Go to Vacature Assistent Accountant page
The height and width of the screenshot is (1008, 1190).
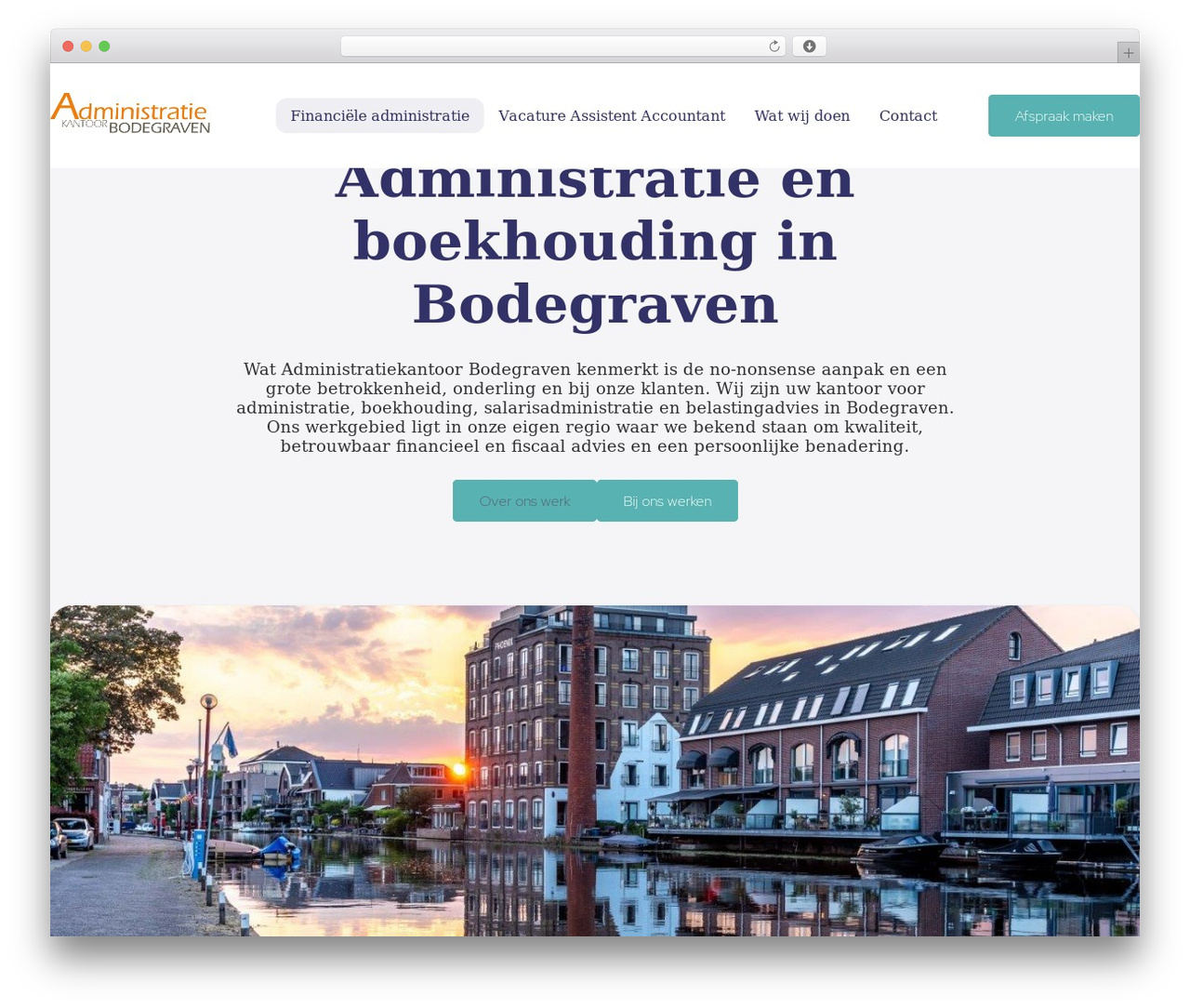(612, 115)
